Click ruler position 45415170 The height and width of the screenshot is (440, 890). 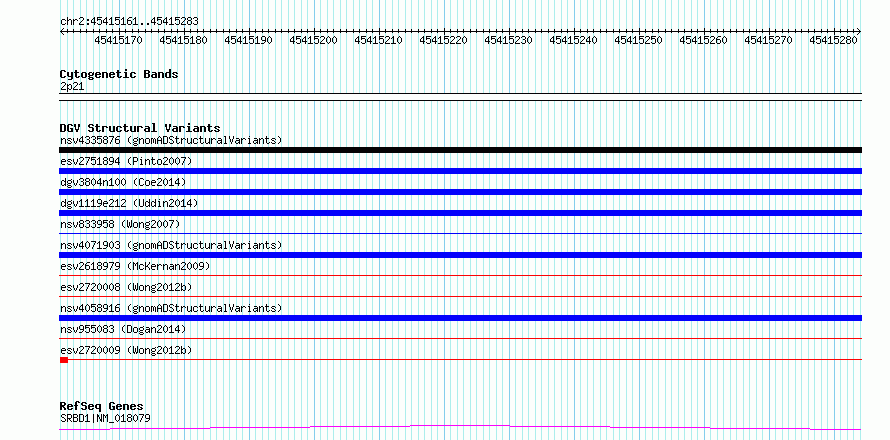tap(118, 40)
